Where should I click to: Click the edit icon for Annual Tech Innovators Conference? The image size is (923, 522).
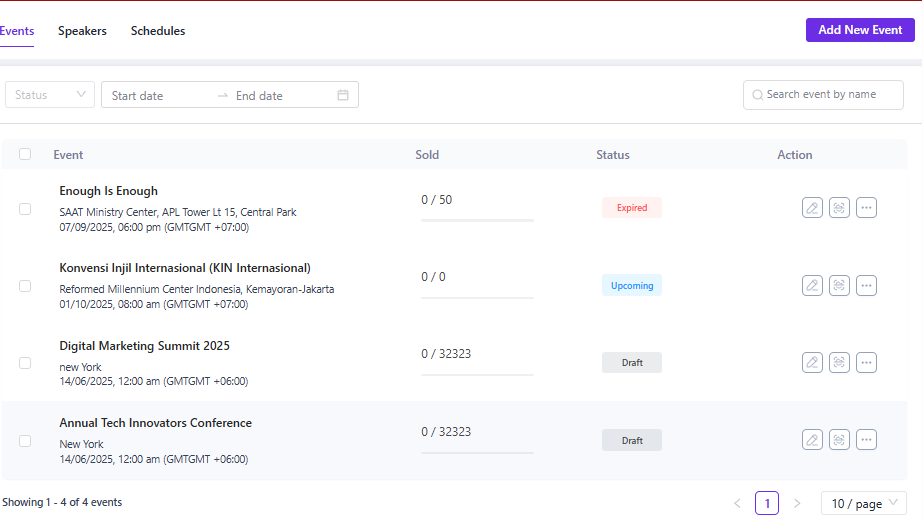[812, 439]
